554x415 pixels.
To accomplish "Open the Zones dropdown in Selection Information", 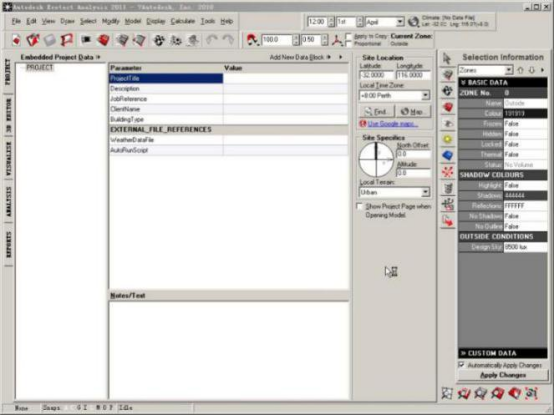I will pos(508,70).
